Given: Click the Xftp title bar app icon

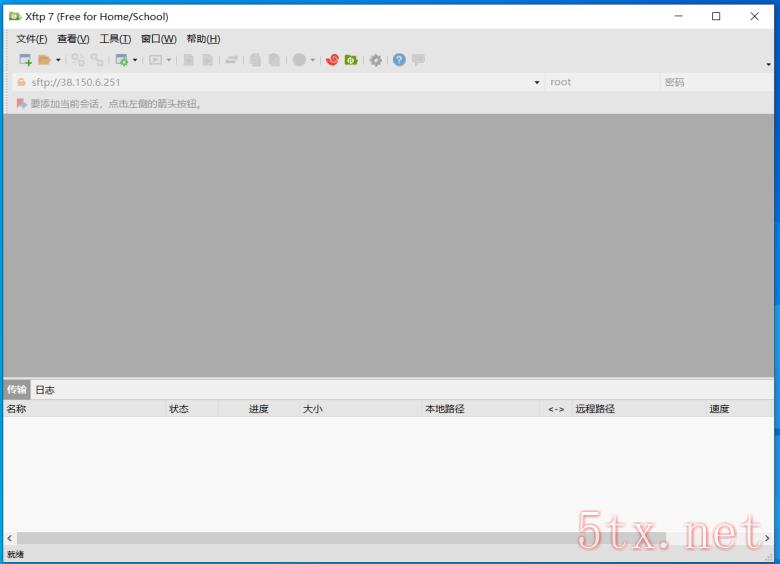Looking at the screenshot, I should click(15, 16).
